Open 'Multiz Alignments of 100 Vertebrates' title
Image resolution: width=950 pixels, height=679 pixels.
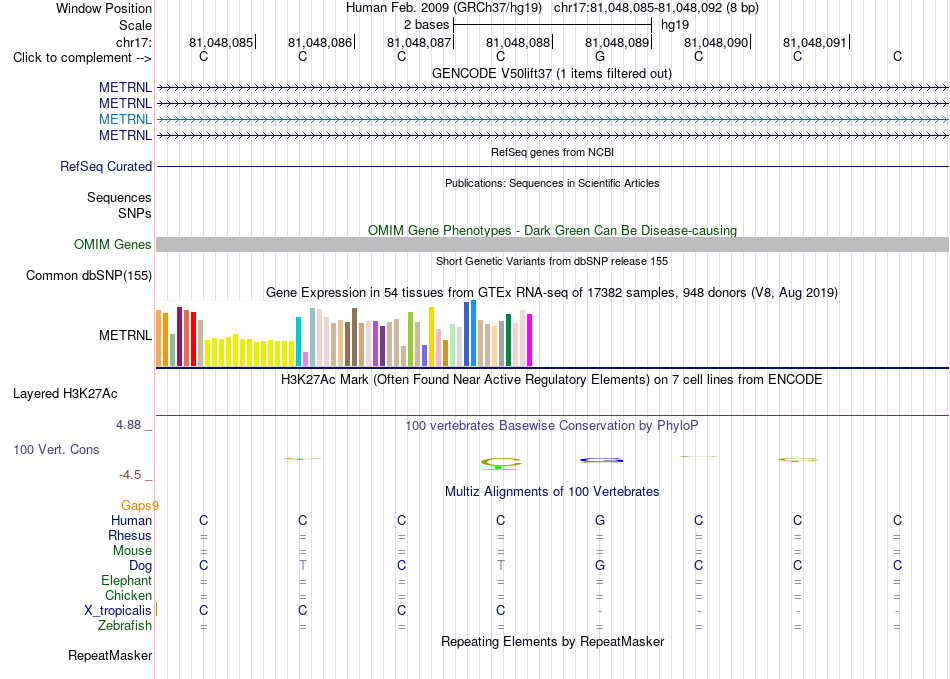[552, 491]
